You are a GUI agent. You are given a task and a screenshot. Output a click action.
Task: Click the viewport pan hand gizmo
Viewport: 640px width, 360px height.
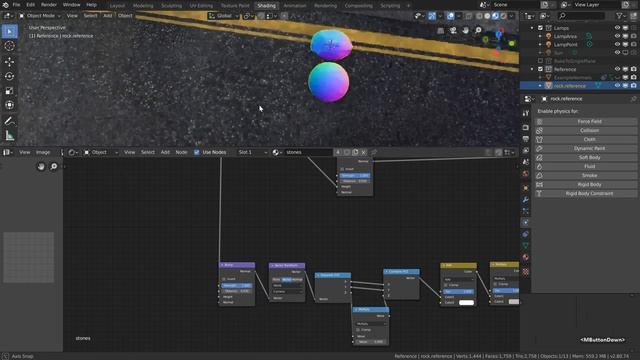point(465,30)
